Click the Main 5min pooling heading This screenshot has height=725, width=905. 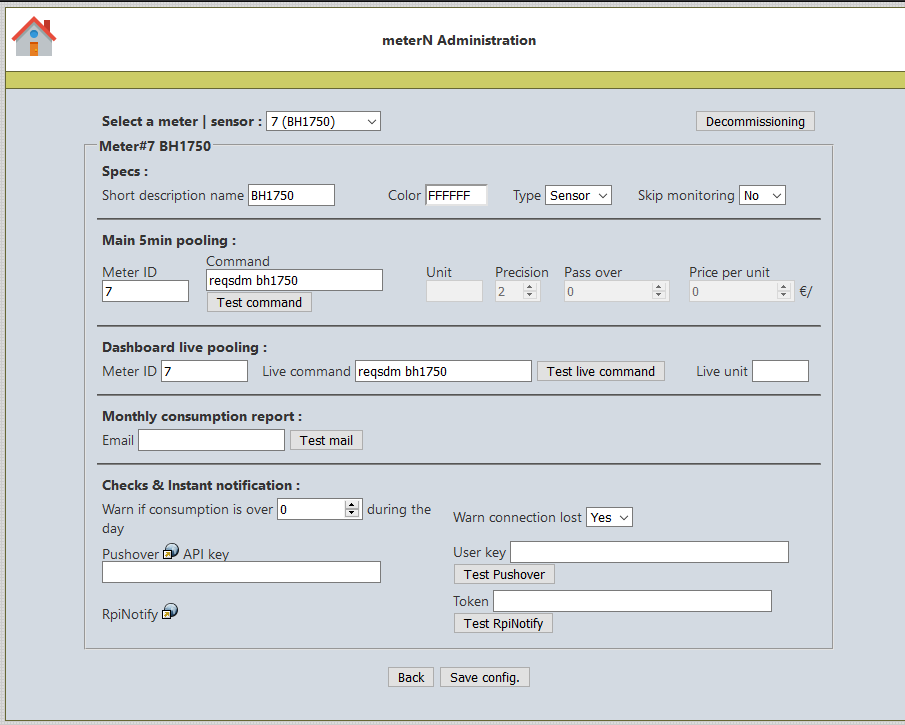click(x=169, y=240)
